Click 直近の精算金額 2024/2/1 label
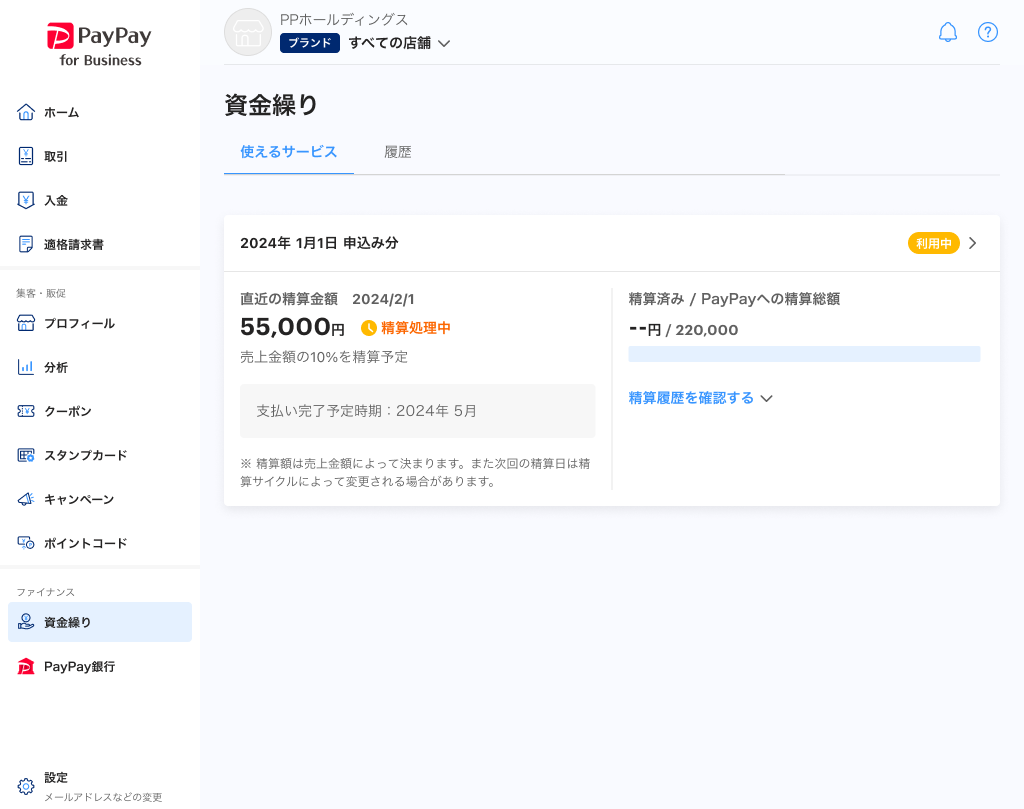 pyautogui.click(x=327, y=299)
